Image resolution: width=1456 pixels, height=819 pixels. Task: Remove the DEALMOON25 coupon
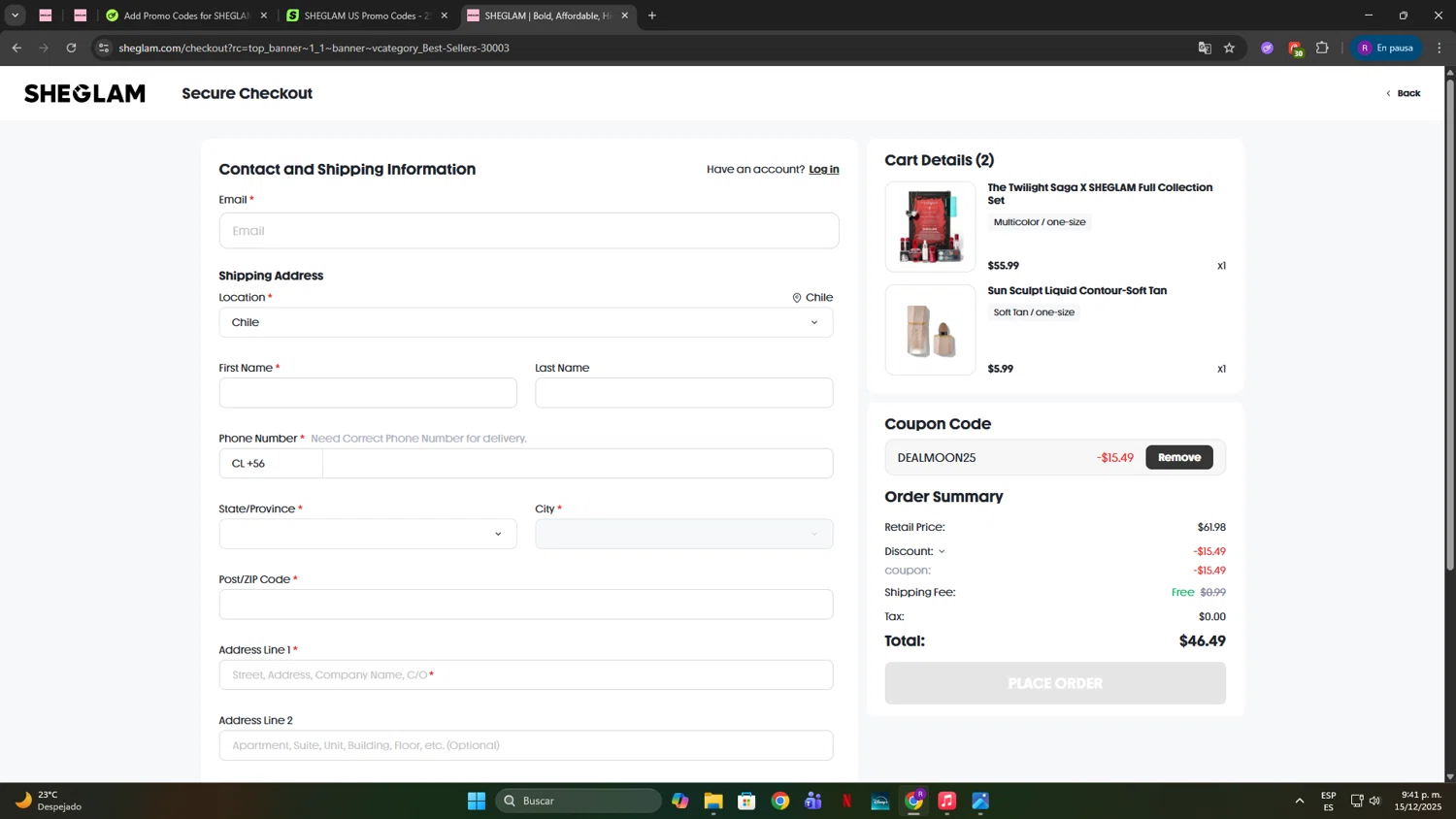point(1179,457)
